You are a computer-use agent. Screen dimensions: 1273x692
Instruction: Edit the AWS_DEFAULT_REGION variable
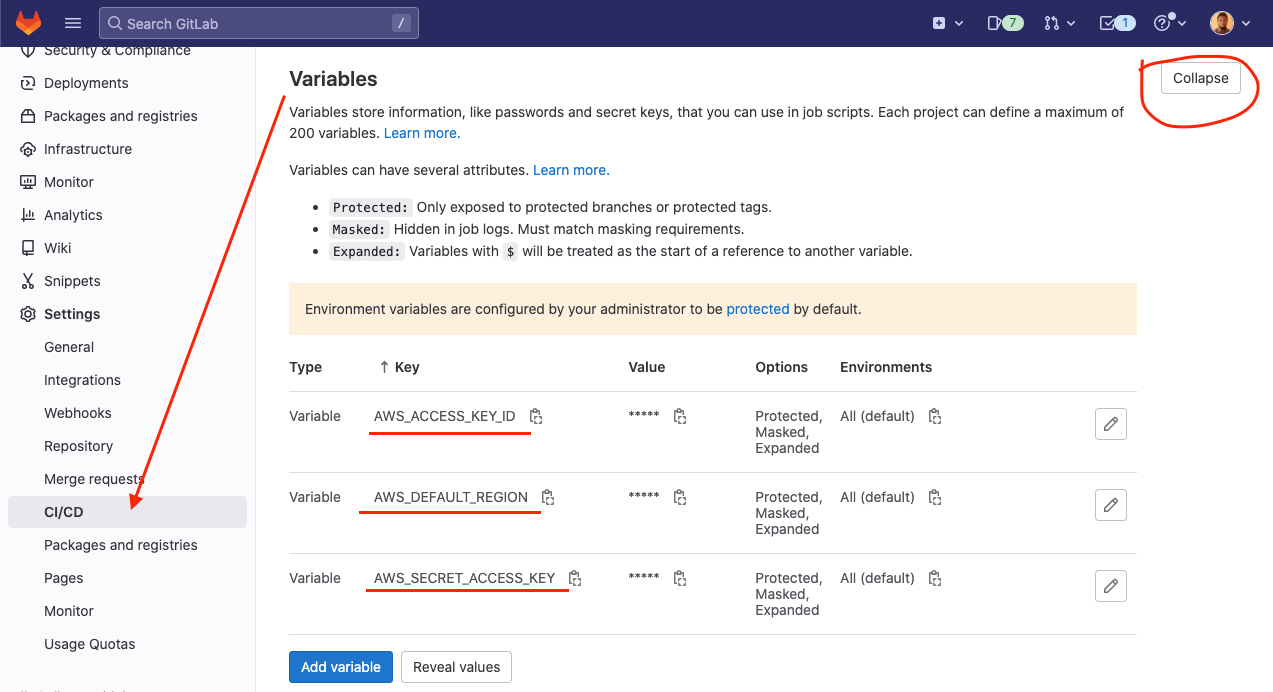pos(1110,505)
